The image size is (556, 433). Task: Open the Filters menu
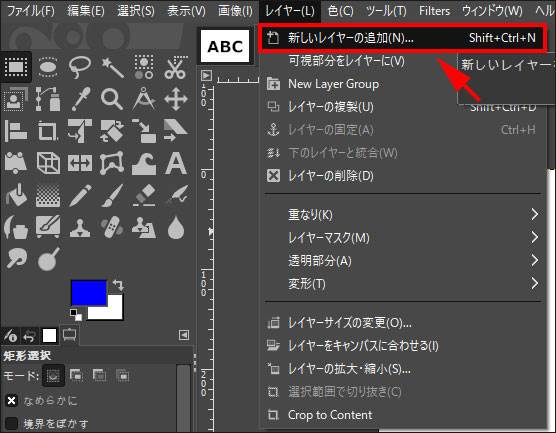434,11
